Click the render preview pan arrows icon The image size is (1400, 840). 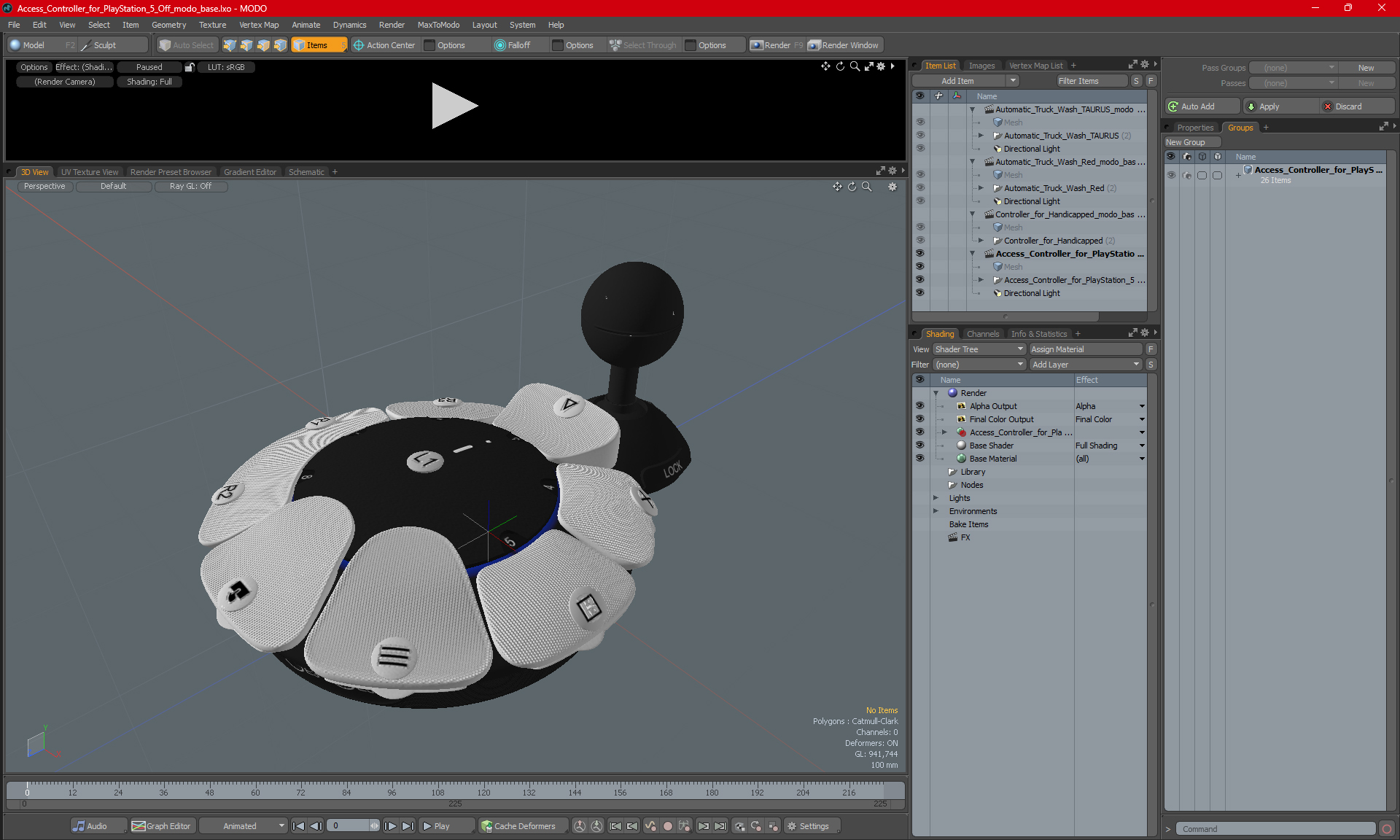(x=825, y=66)
